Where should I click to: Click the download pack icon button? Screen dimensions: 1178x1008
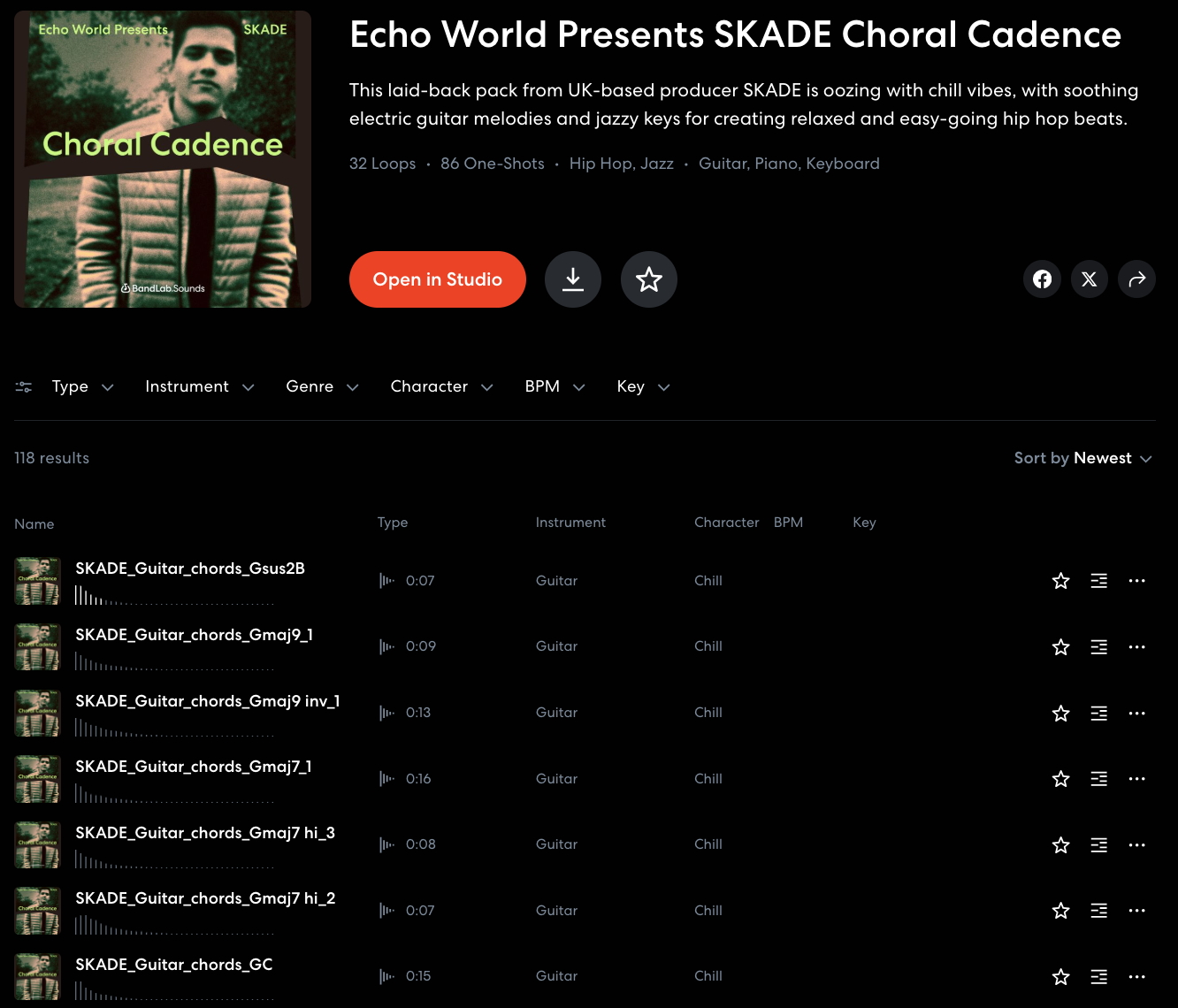pos(573,279)
